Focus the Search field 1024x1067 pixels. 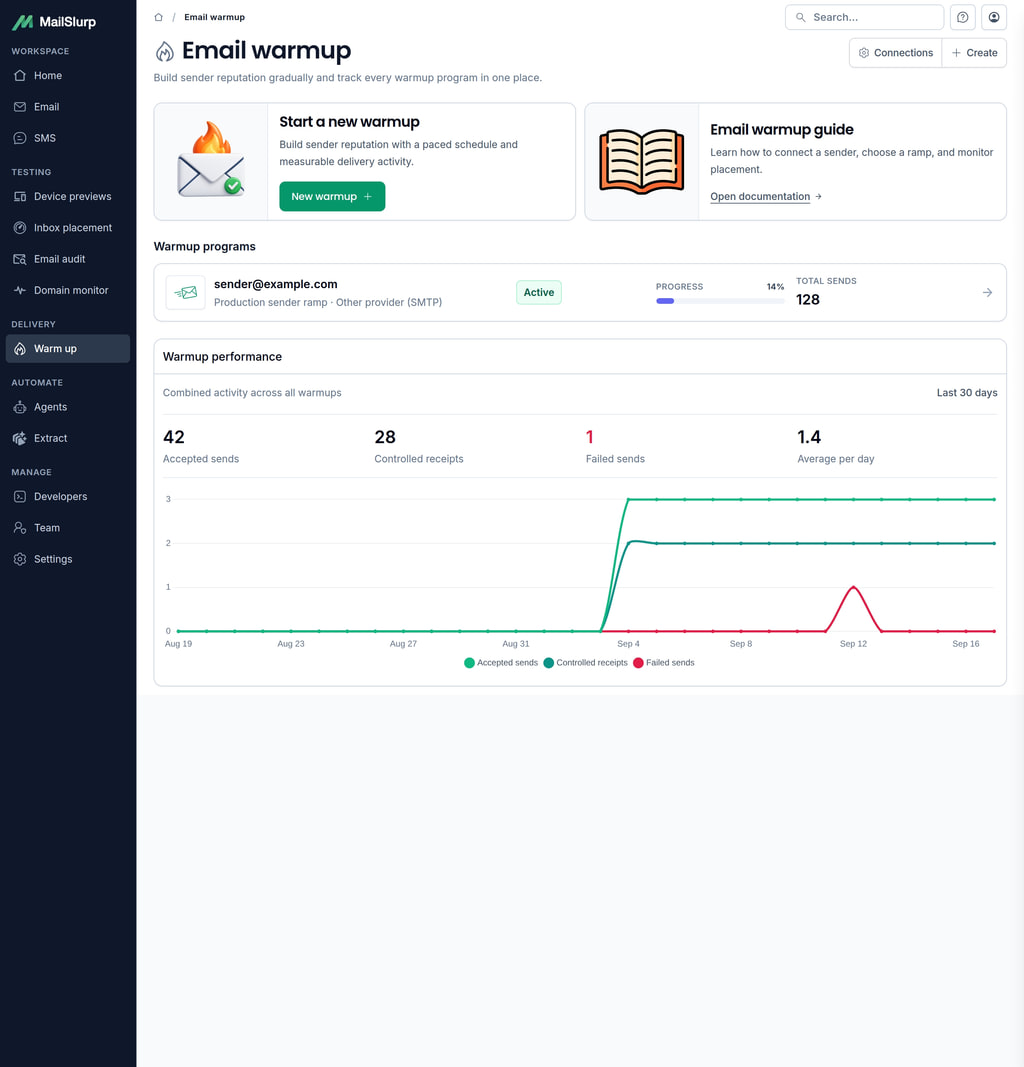[864, 17]
